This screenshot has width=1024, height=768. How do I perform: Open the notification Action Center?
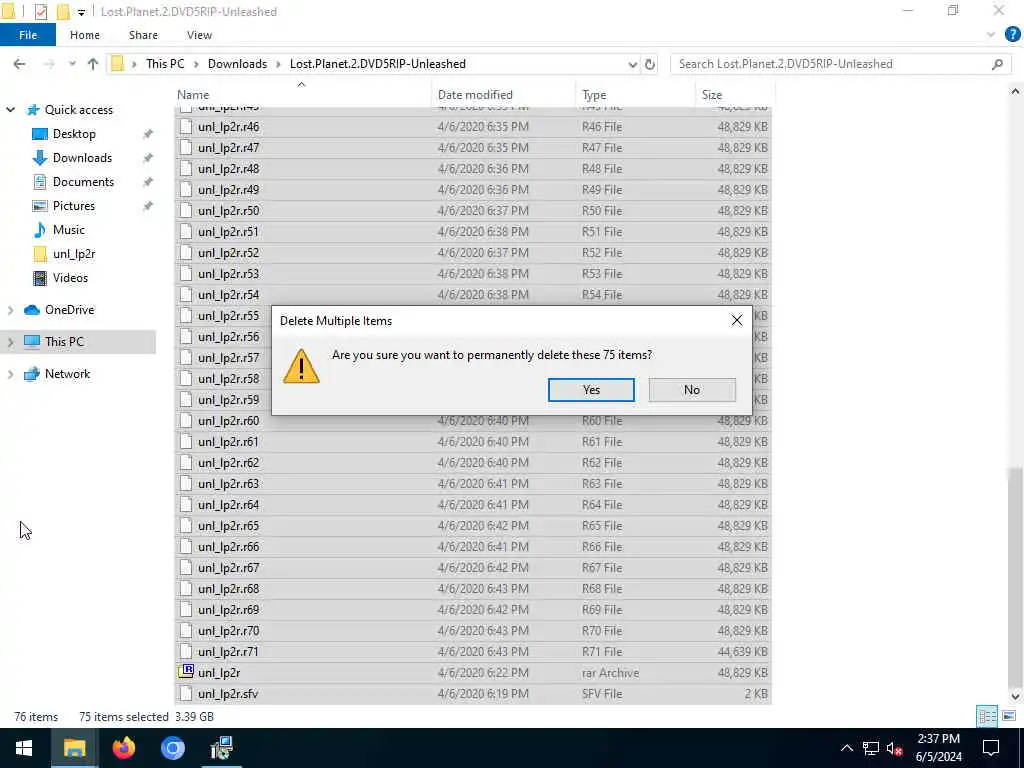click(x=991, y=748)
